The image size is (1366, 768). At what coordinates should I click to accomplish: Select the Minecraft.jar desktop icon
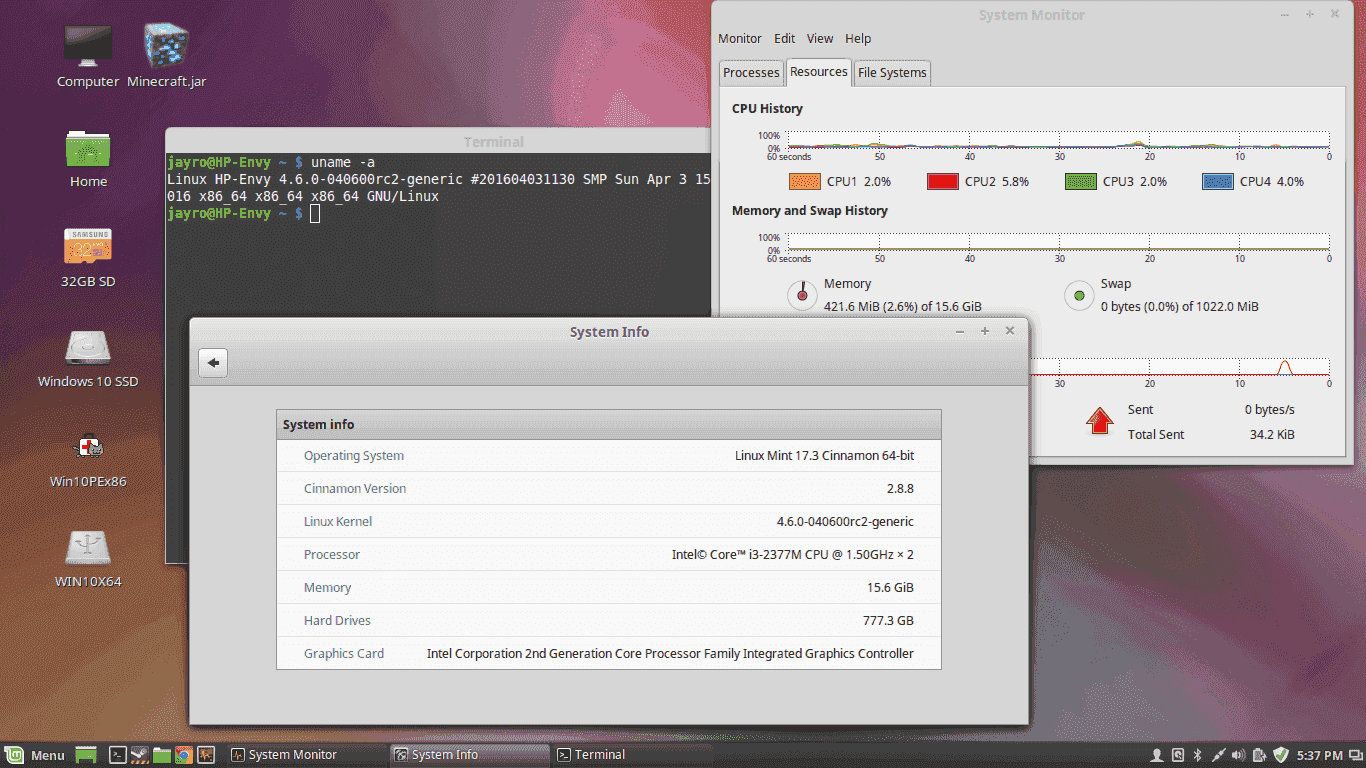pyautogui.click(x=167, y=57)
